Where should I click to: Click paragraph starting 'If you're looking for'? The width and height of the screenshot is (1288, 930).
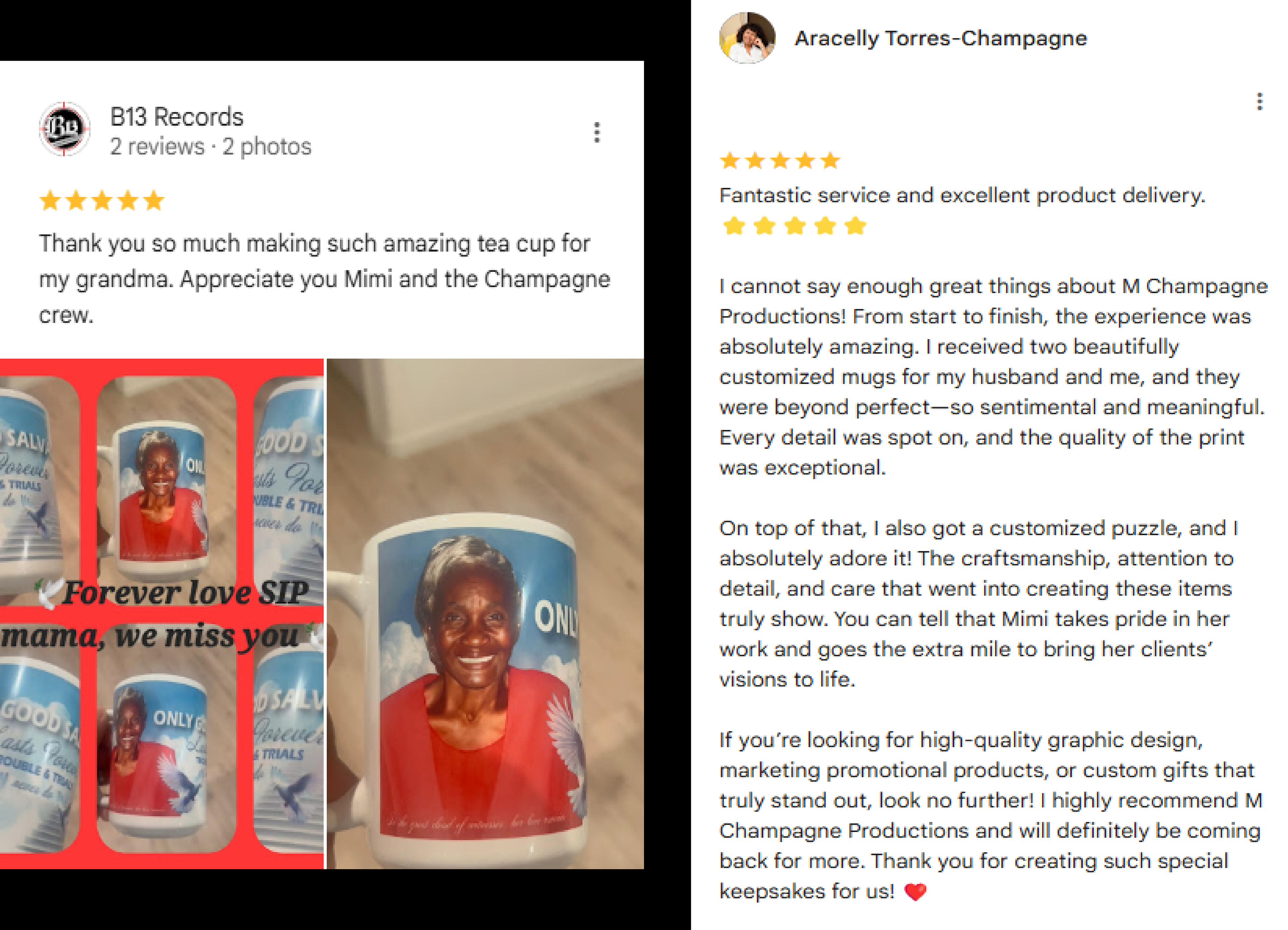click(x=991, y=815)
